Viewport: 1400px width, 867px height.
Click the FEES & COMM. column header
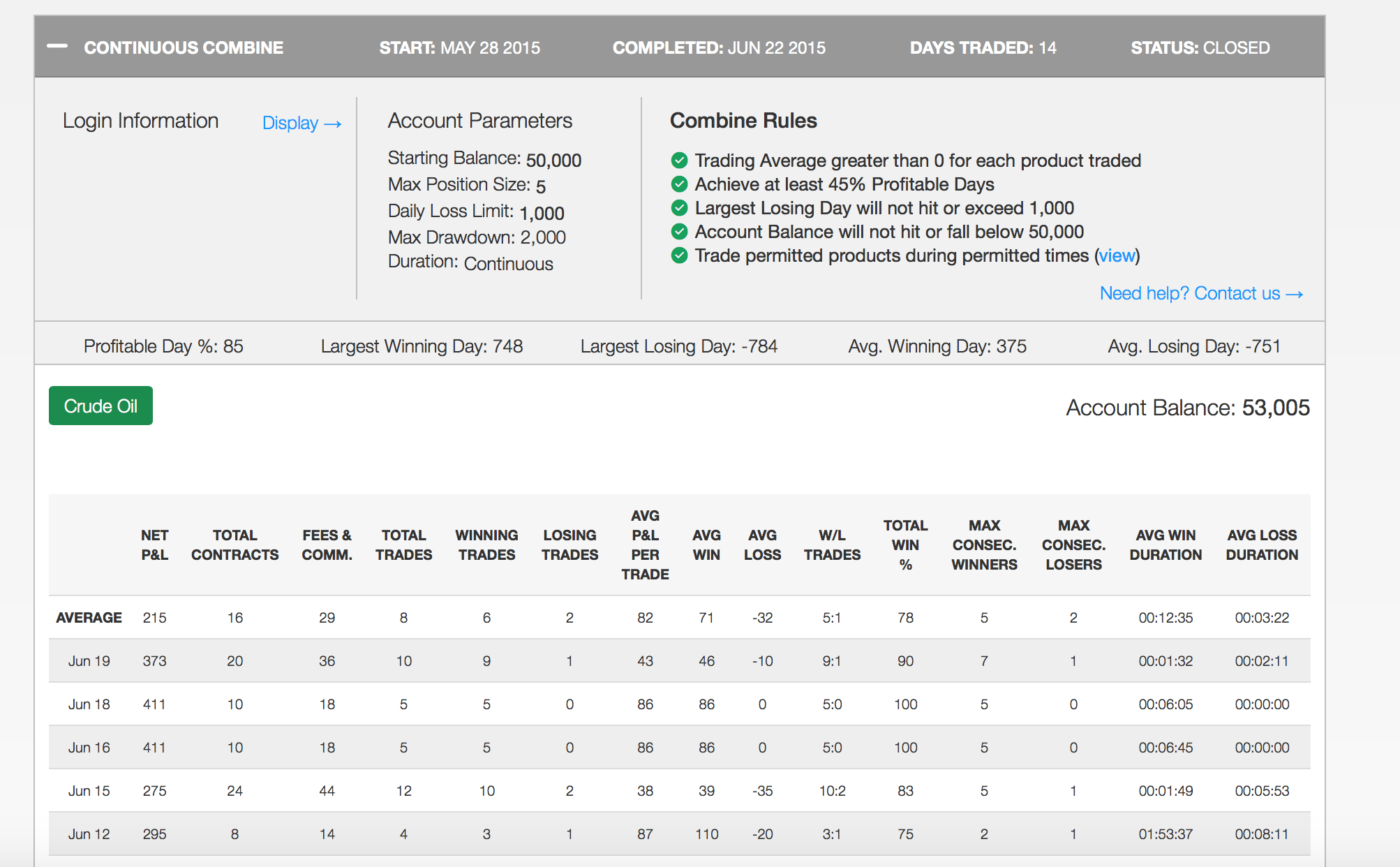pos(327,544)
